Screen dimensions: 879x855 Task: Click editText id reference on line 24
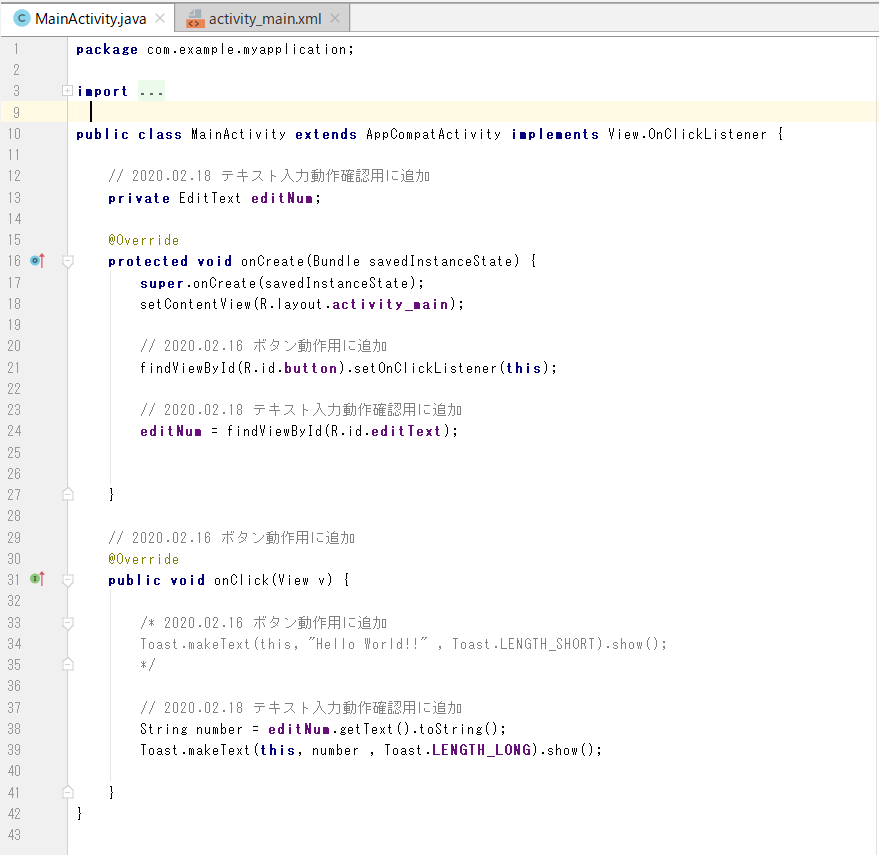tap(406, 431)
